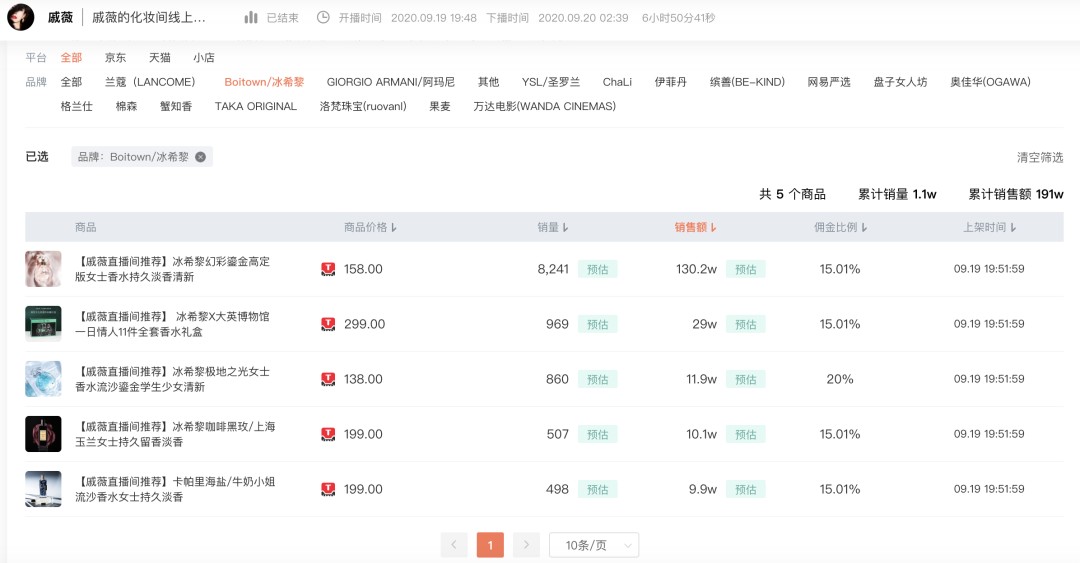Open product 冰希黎X大英博物馆 gift set
The width and height of the screenshot is (1080, 563).
pyautogui.click(x=173, y=325)
